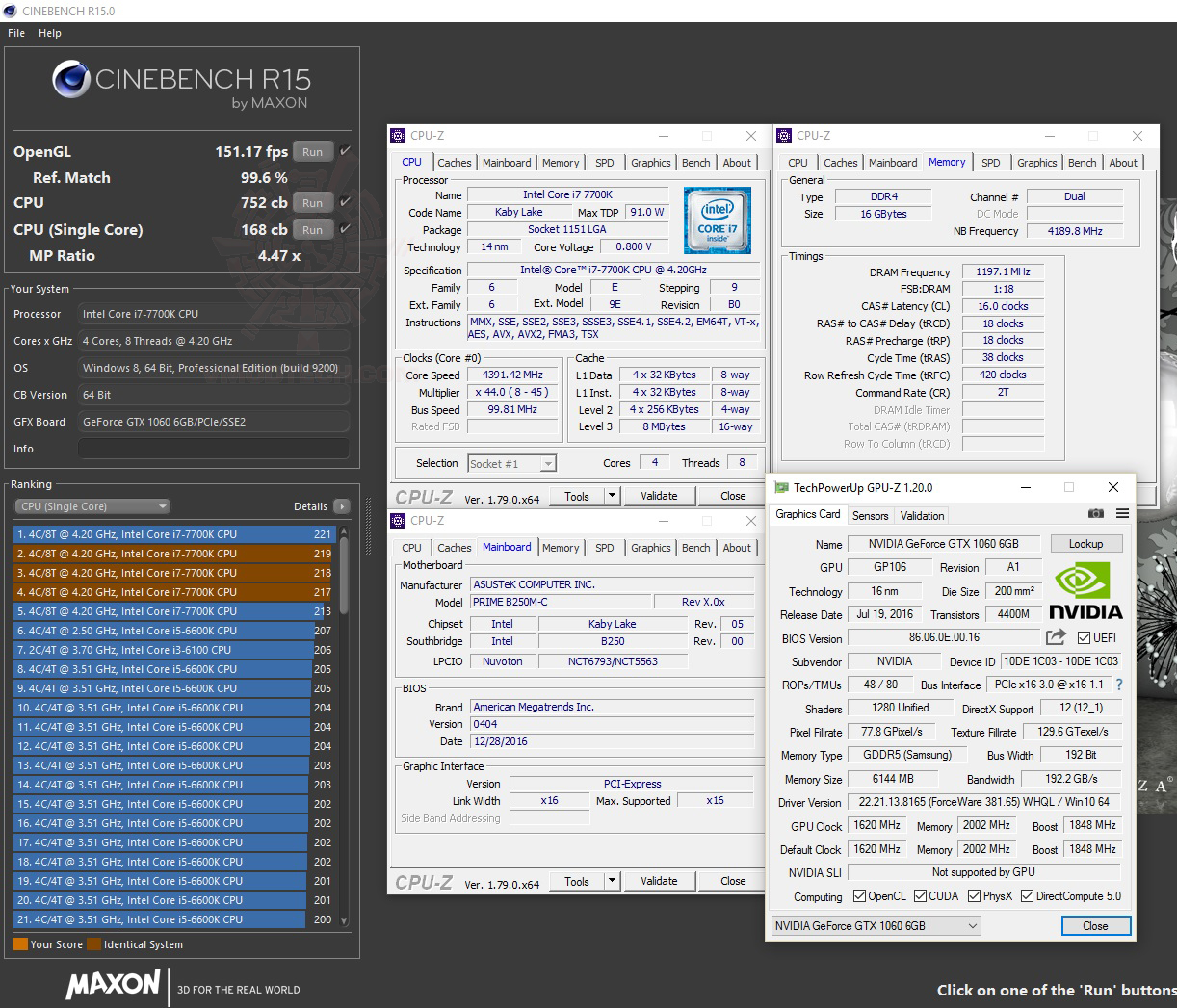This screenshot has width=1177, height=1008.
Task: Click the DRAM Frequency 1197.1 MHz value
Action: [x=1003, y=272]
